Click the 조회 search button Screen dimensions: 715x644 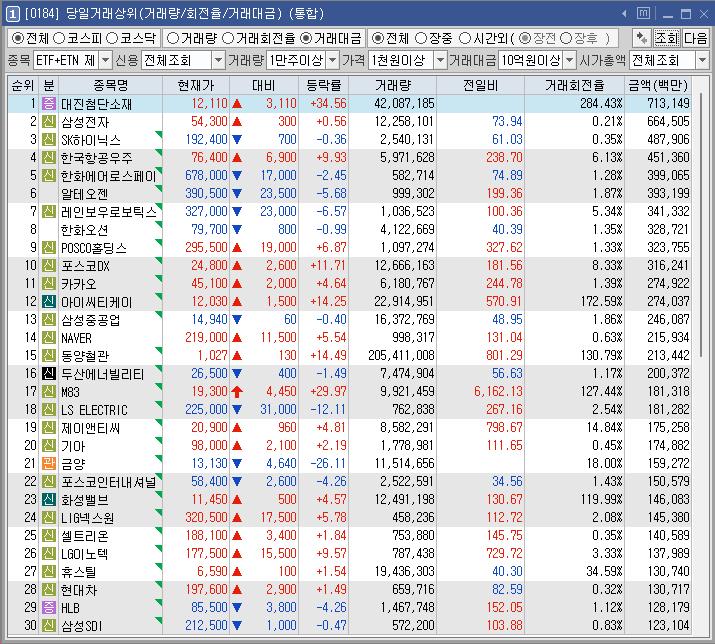coord(666,38)
